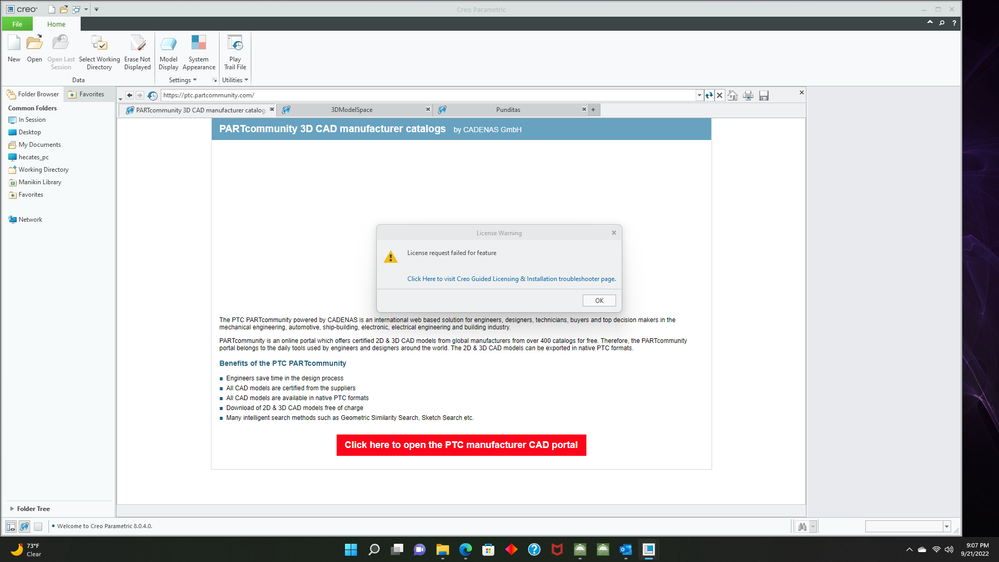Open Model Display settings
999x562 pixels.
click(x=168, y=52)
